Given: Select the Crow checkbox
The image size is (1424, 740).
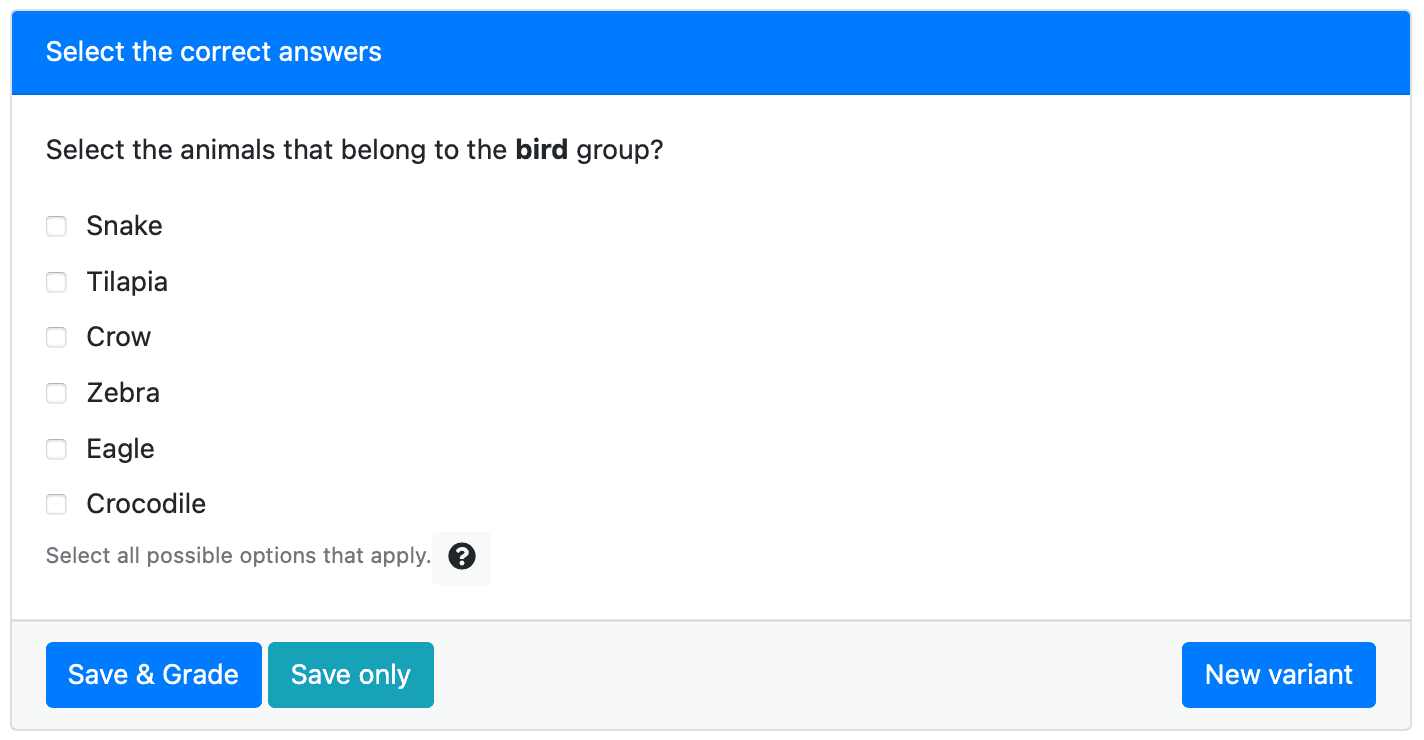Looking at the screenshot, I should (56, 337).
